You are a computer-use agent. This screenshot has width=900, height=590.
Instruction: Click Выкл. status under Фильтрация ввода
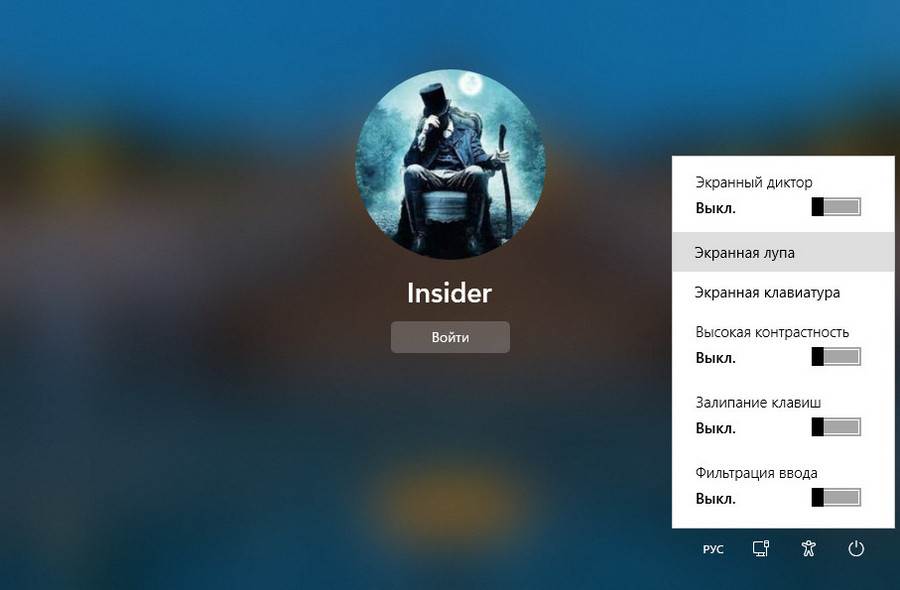click(715, 499)
